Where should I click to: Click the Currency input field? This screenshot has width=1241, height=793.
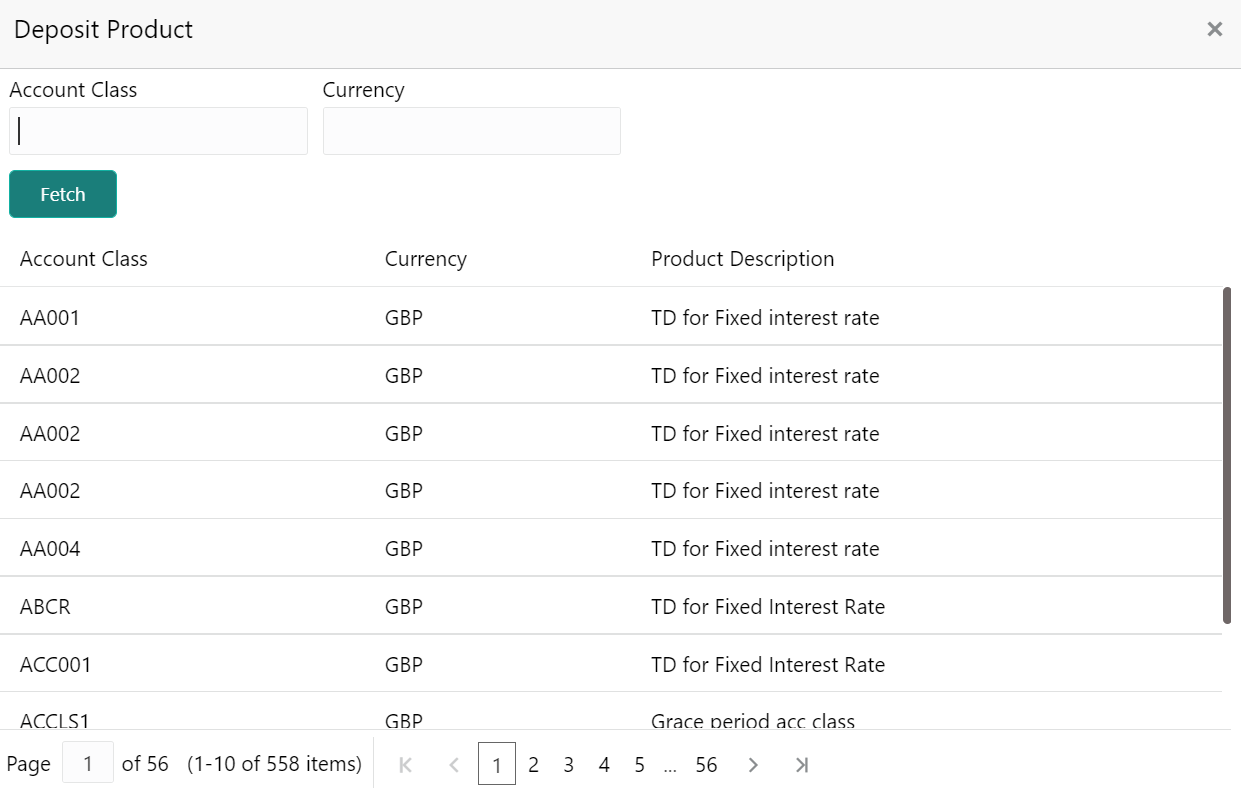pos(471,131)
